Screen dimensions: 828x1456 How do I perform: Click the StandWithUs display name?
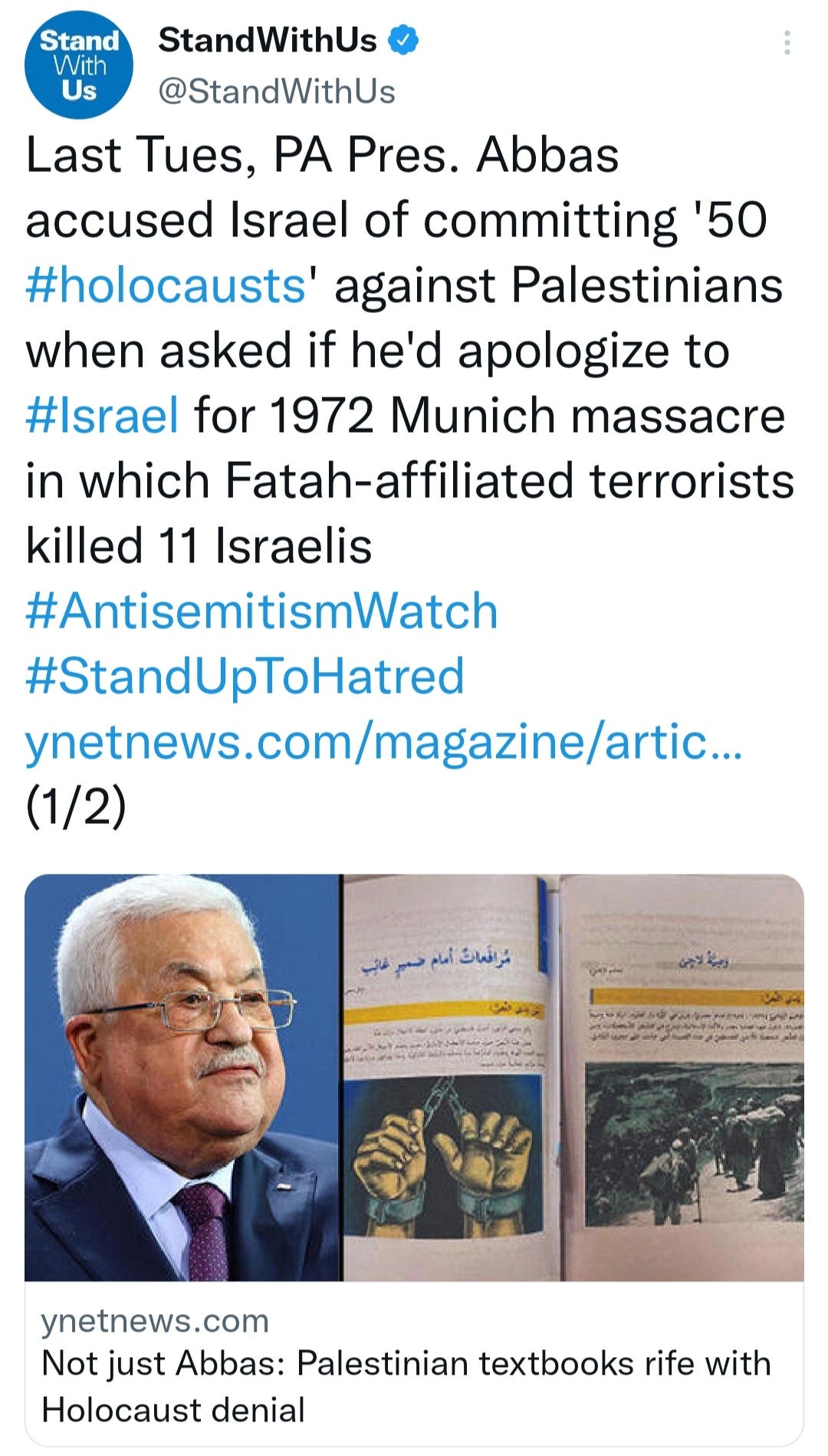pyautogui.click(x=268, y=40)
